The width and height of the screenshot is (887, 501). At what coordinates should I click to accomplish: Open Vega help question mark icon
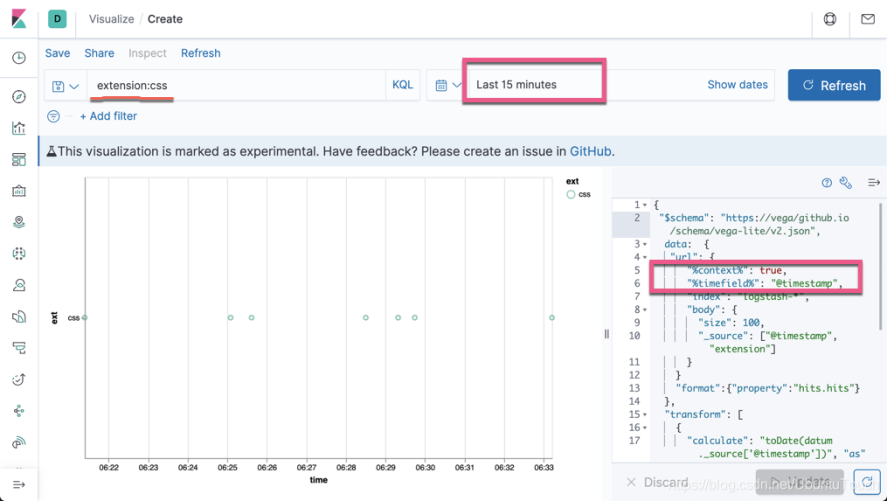click(827, 183)
